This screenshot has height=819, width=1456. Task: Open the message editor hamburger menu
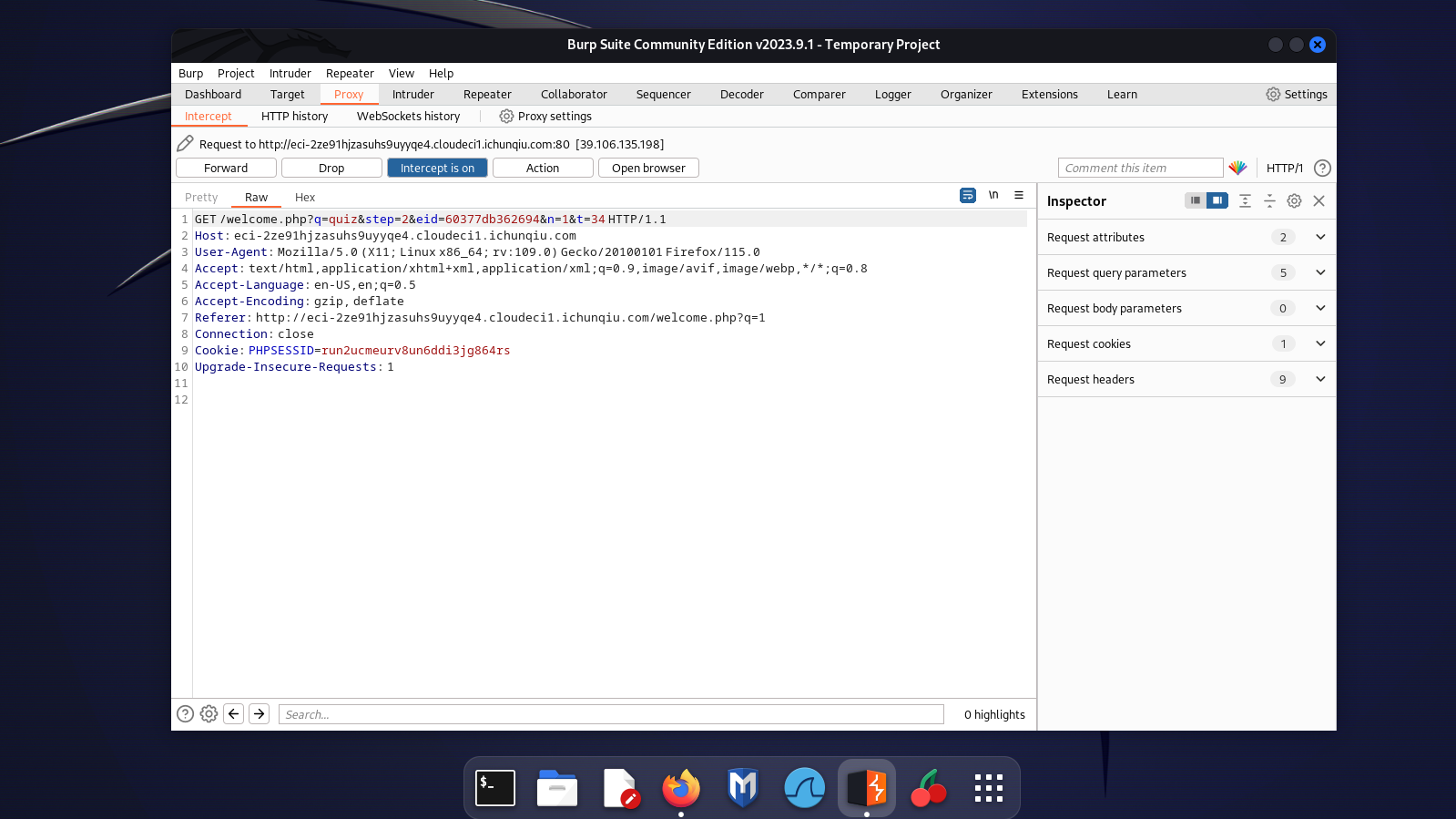click(x=1019, y=195)
